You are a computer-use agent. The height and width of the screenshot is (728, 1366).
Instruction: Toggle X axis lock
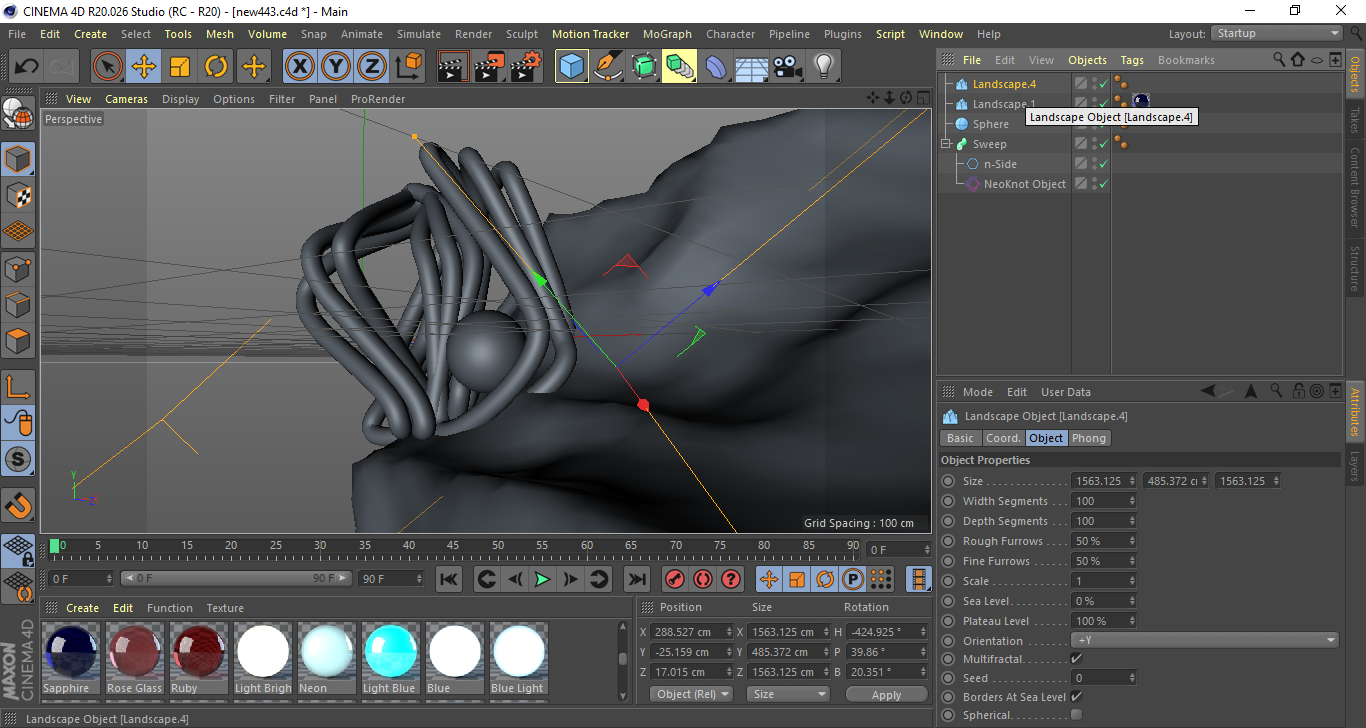point(299,67)
